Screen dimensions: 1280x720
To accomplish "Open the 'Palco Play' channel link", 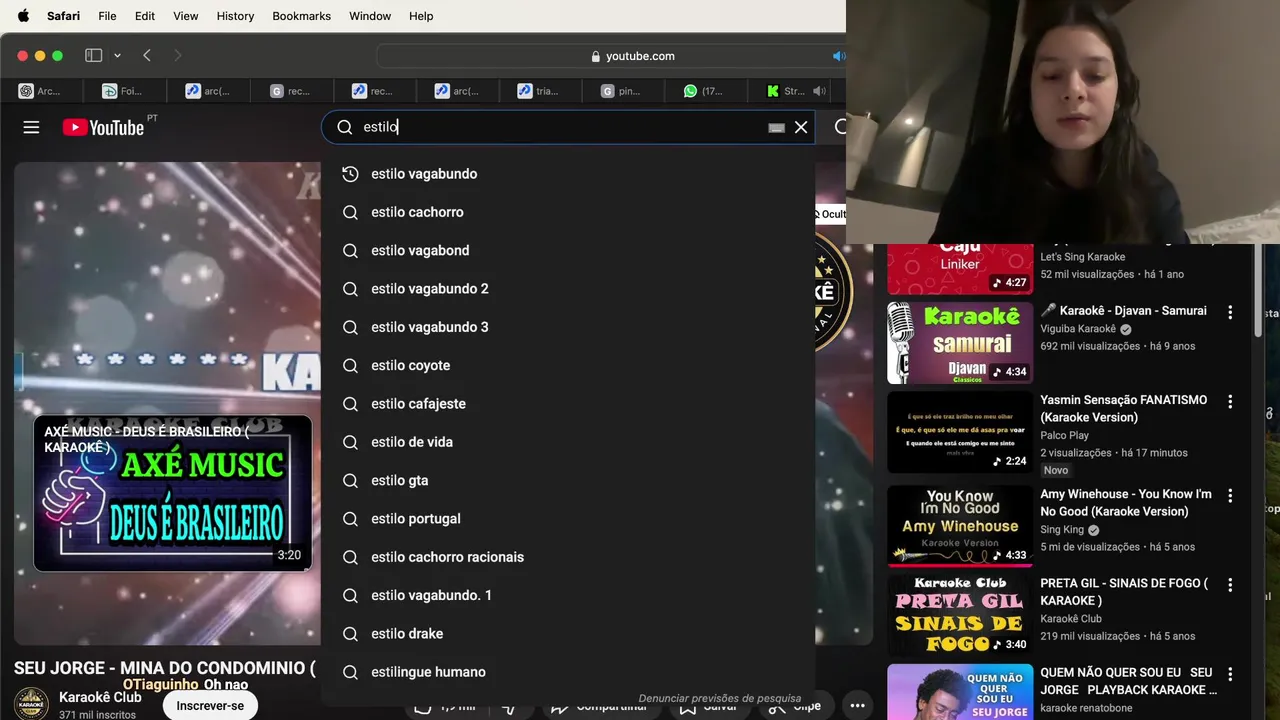I will tap(1064, 435).
